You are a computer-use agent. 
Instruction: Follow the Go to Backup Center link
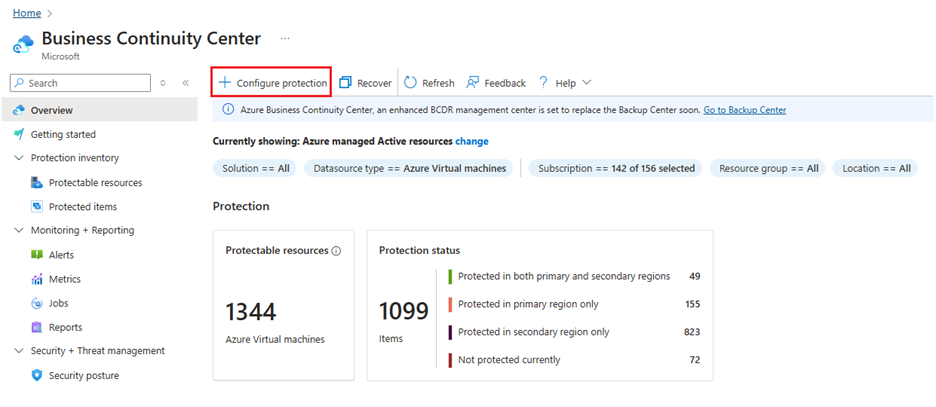tap(744, 110)
